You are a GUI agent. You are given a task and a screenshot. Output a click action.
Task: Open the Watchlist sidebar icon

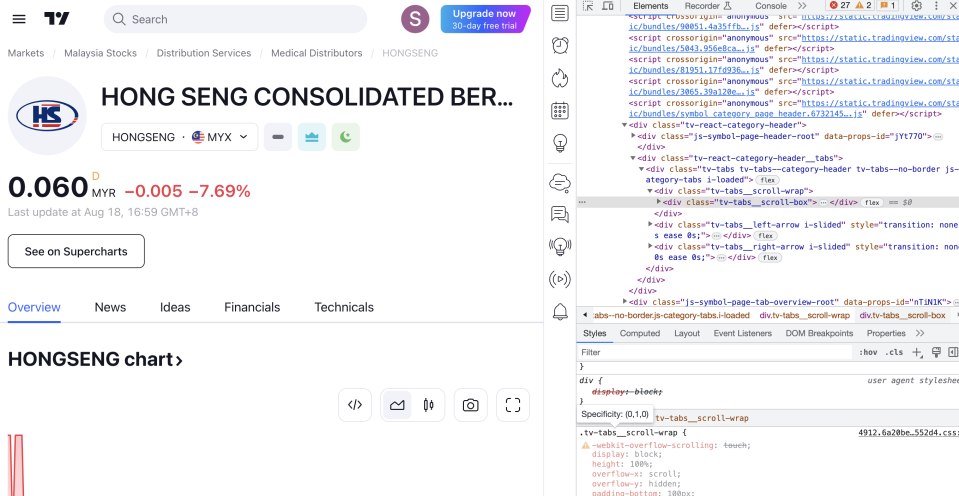pyautogui.click(x=560, y=13)
